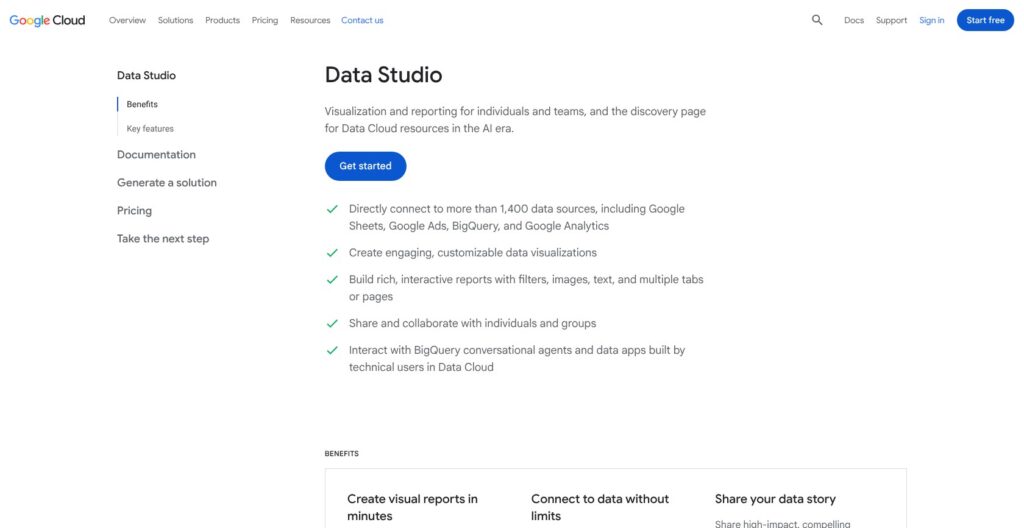
Task: Click the Contact us link
Action: [x=362, y=20]
